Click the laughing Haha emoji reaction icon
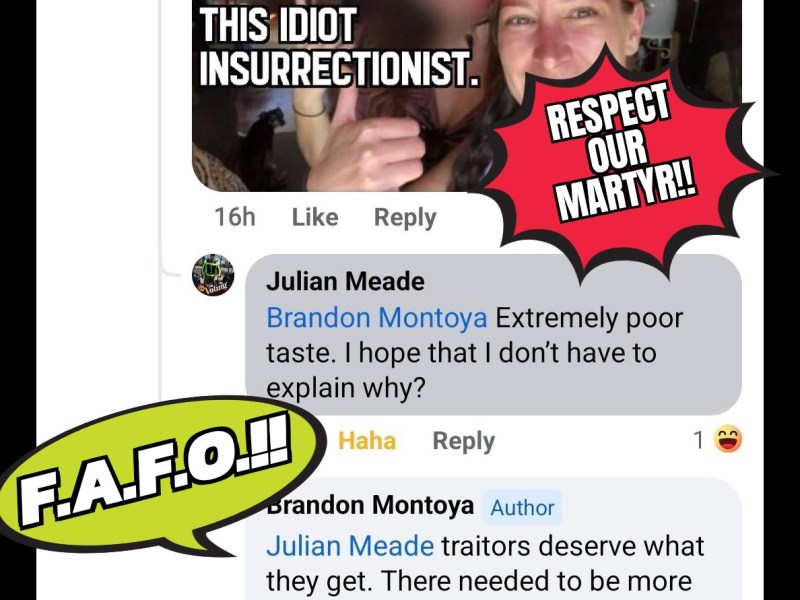This screenshot has width=800, height=600. click(728, 440)
